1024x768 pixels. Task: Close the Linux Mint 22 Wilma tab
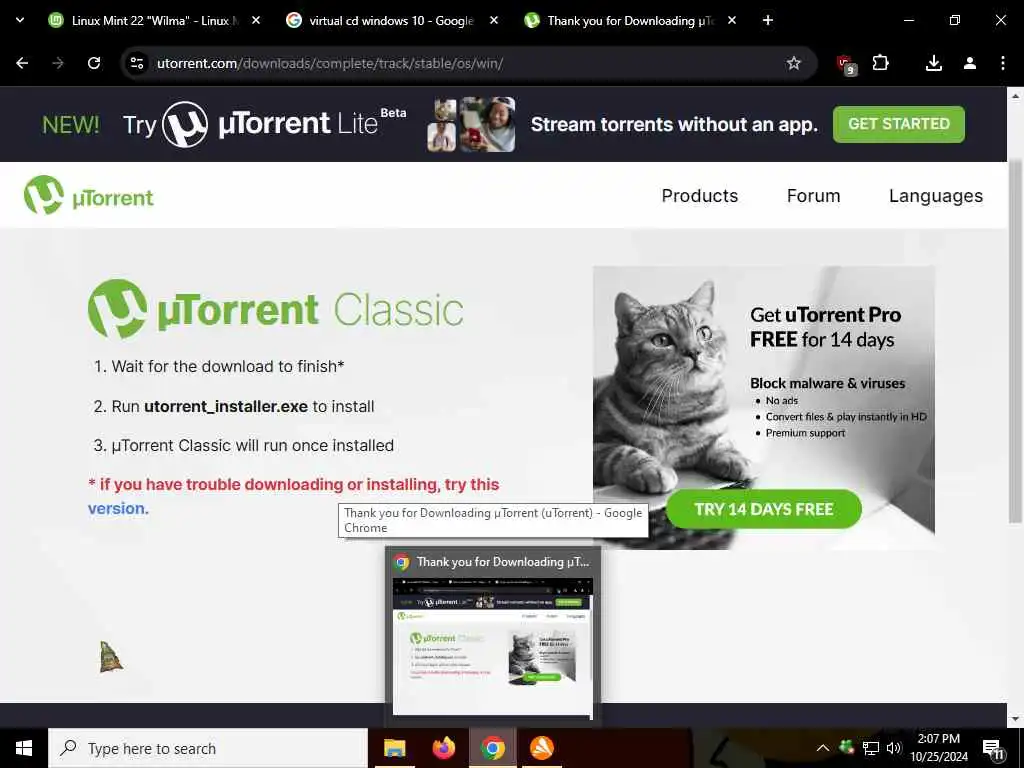click(256, 20)
